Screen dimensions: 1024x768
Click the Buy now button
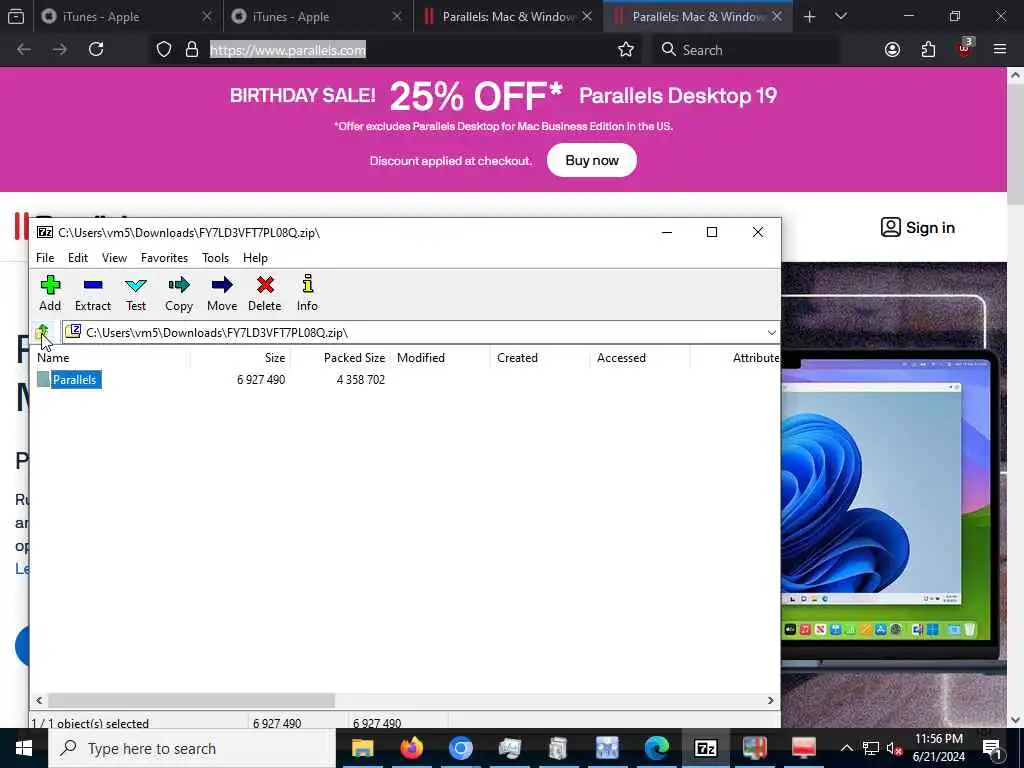pos(592,160)
